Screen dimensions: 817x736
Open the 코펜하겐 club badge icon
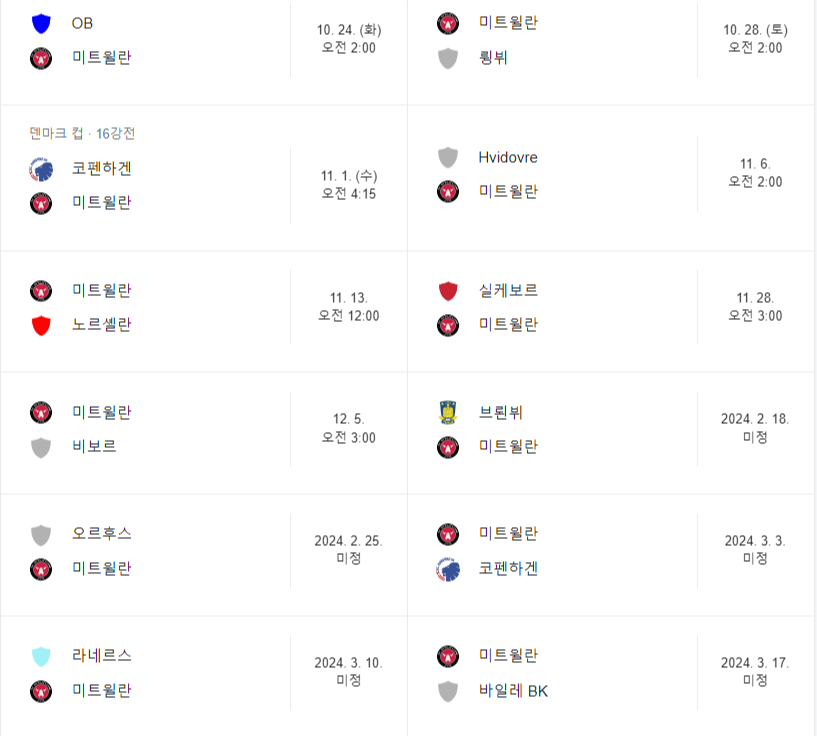[x=41, y=169]
